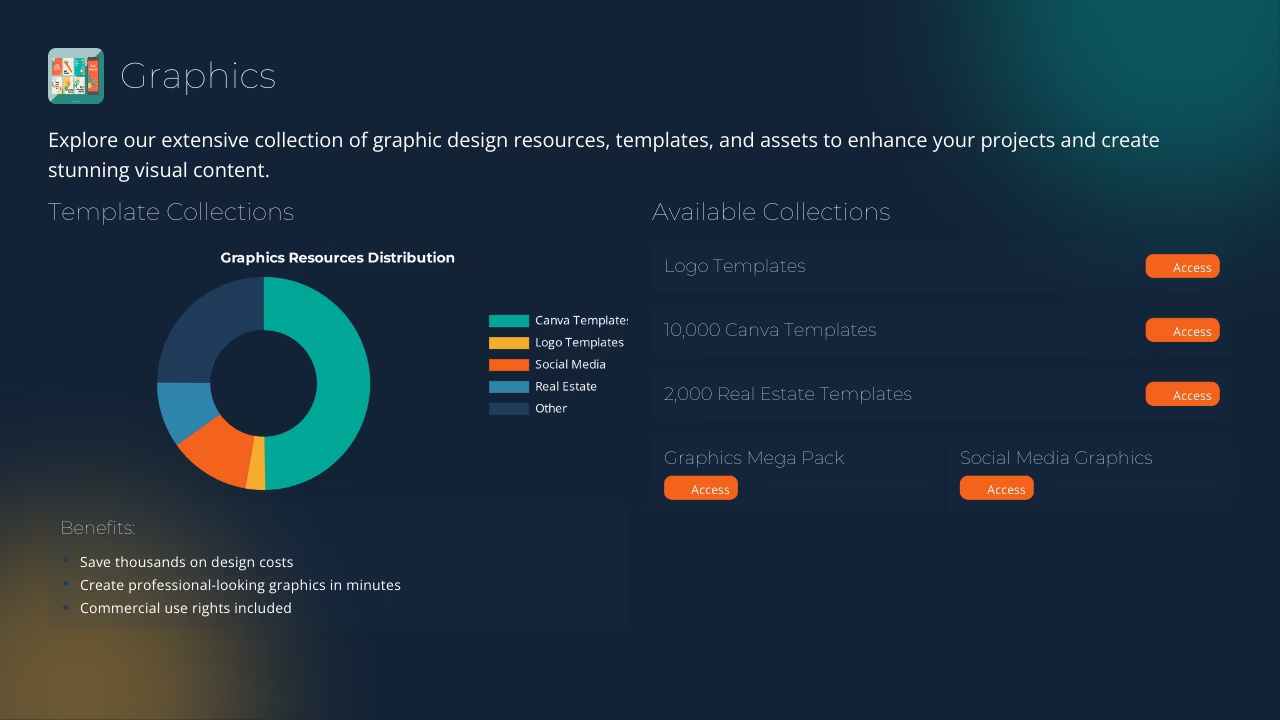Select the Graphics Mega Pack title
Viewport: 1280px width, 720px height.
(754, 458)
